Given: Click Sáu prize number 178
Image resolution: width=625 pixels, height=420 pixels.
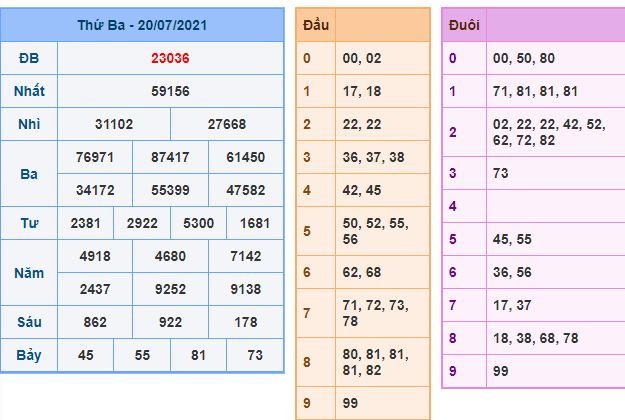Looking at the screenshot, I should click(246, 322).
